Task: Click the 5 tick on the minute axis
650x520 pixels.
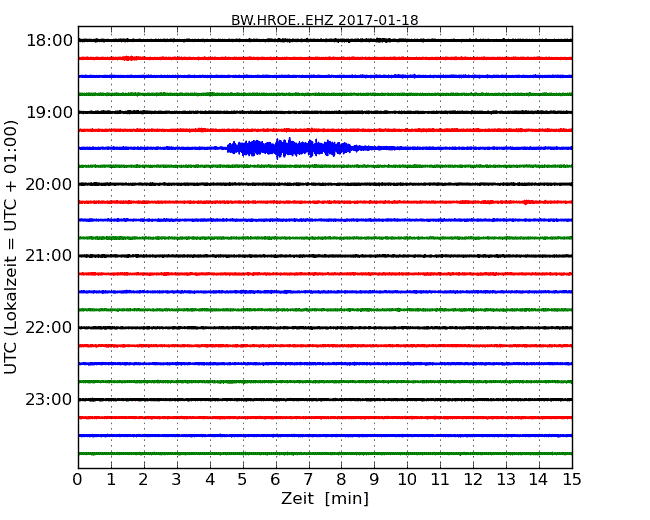Action: (x=243, y=480)
